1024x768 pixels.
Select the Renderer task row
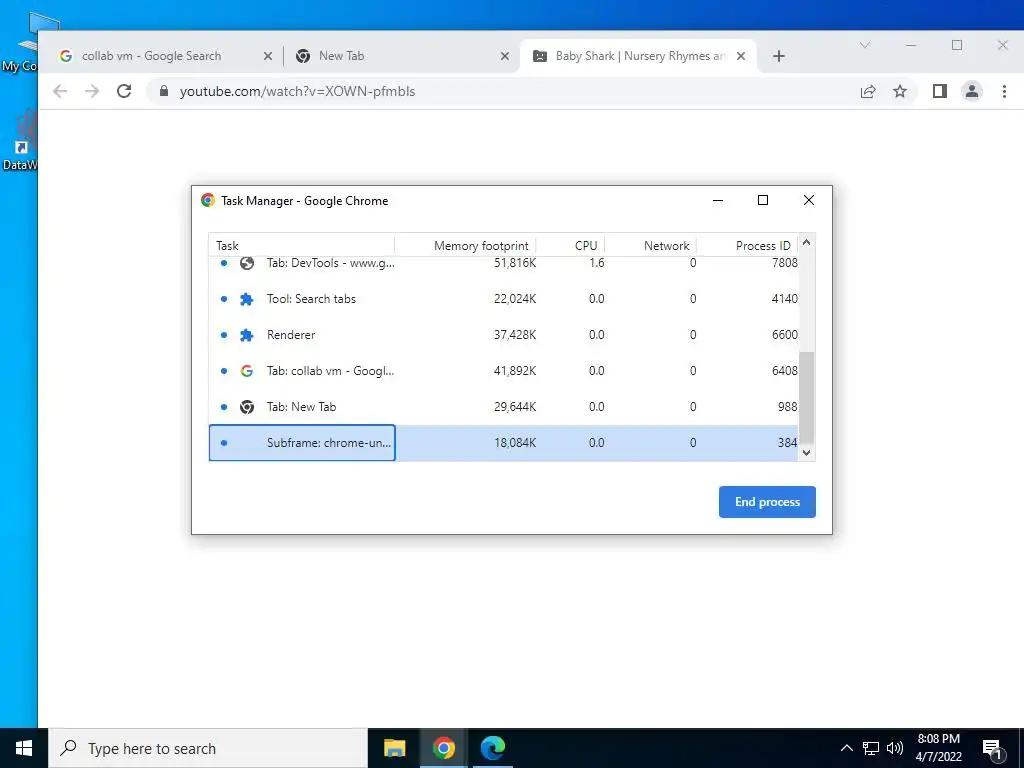pyautogui.click(x=503, y=335)
